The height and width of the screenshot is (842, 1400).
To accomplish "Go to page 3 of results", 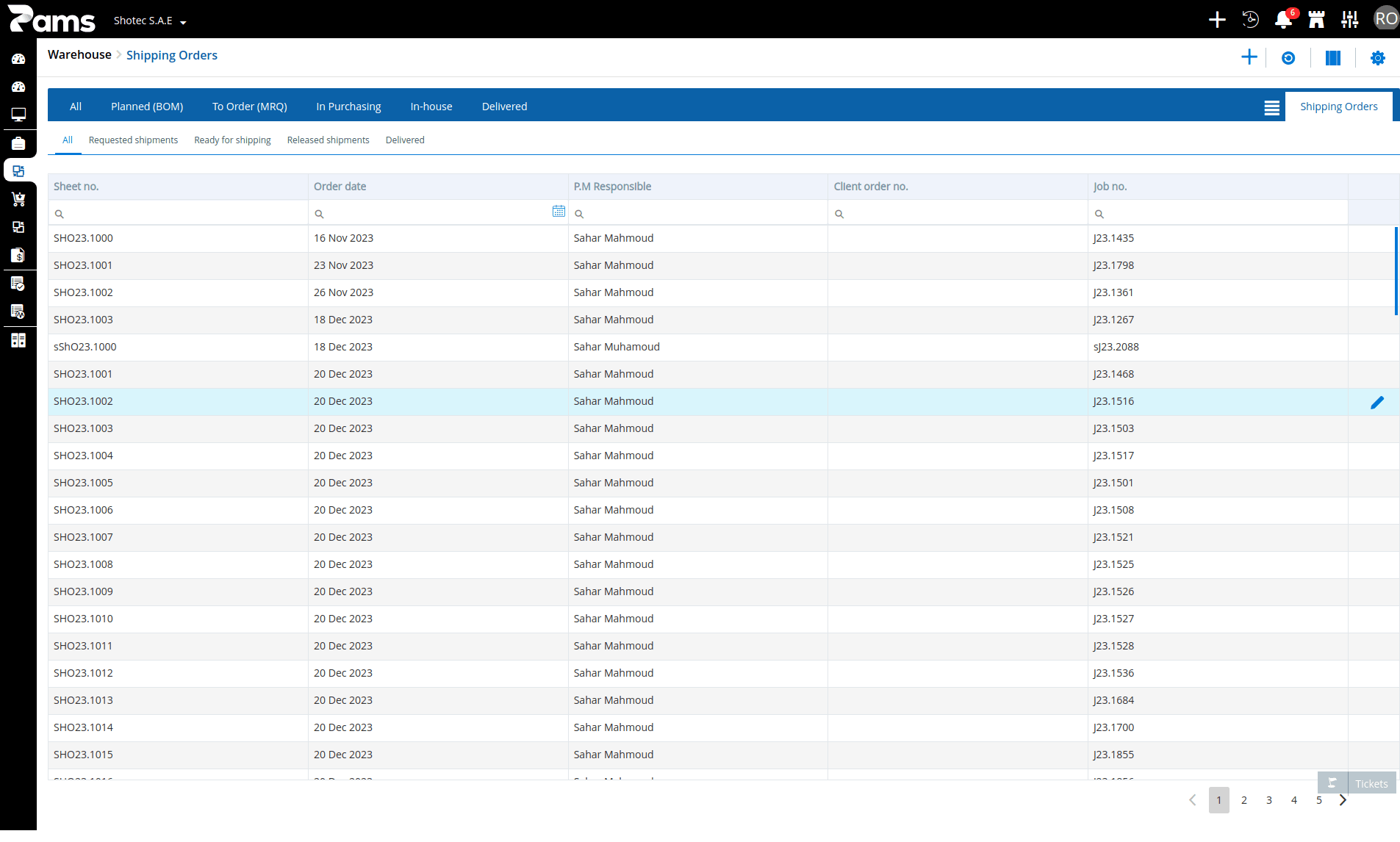I will (1269, 800).
